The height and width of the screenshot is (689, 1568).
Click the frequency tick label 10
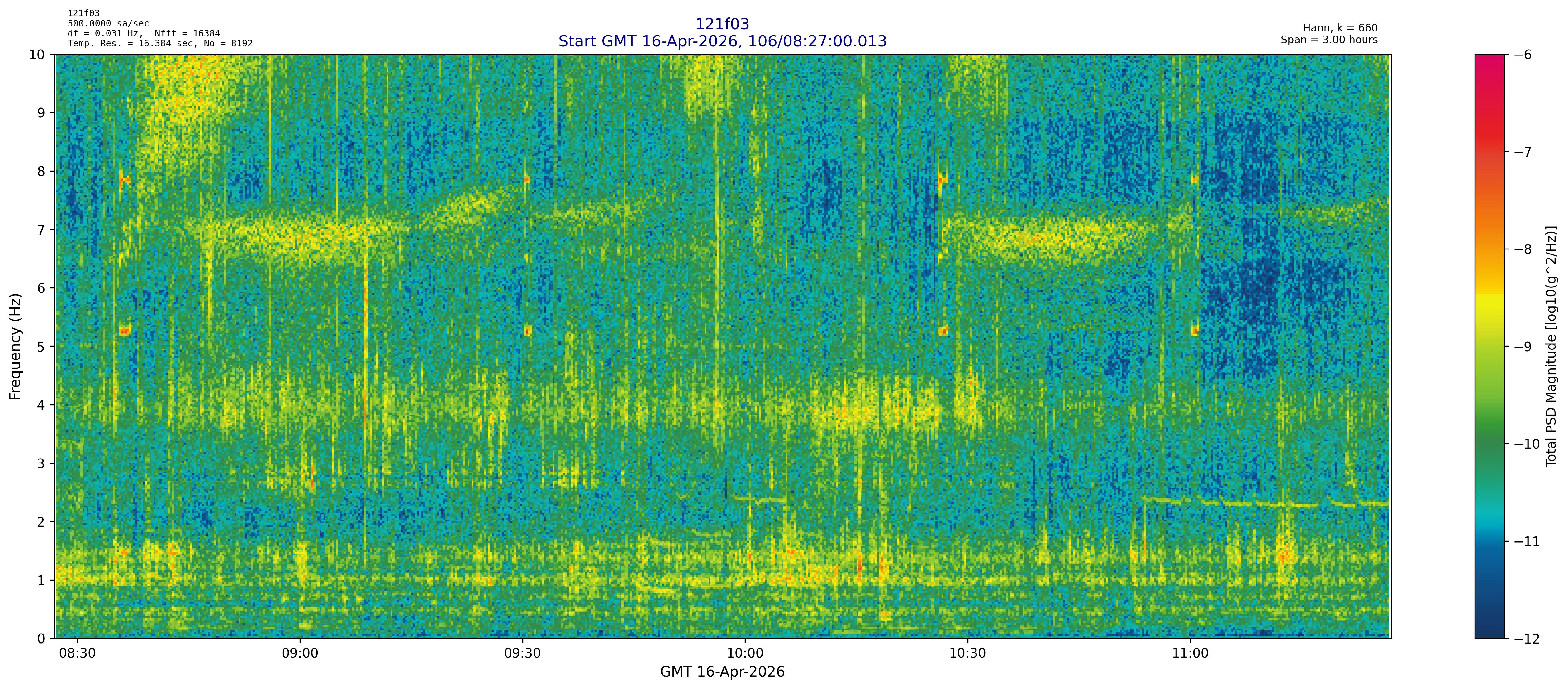click(x=37, y=55)
